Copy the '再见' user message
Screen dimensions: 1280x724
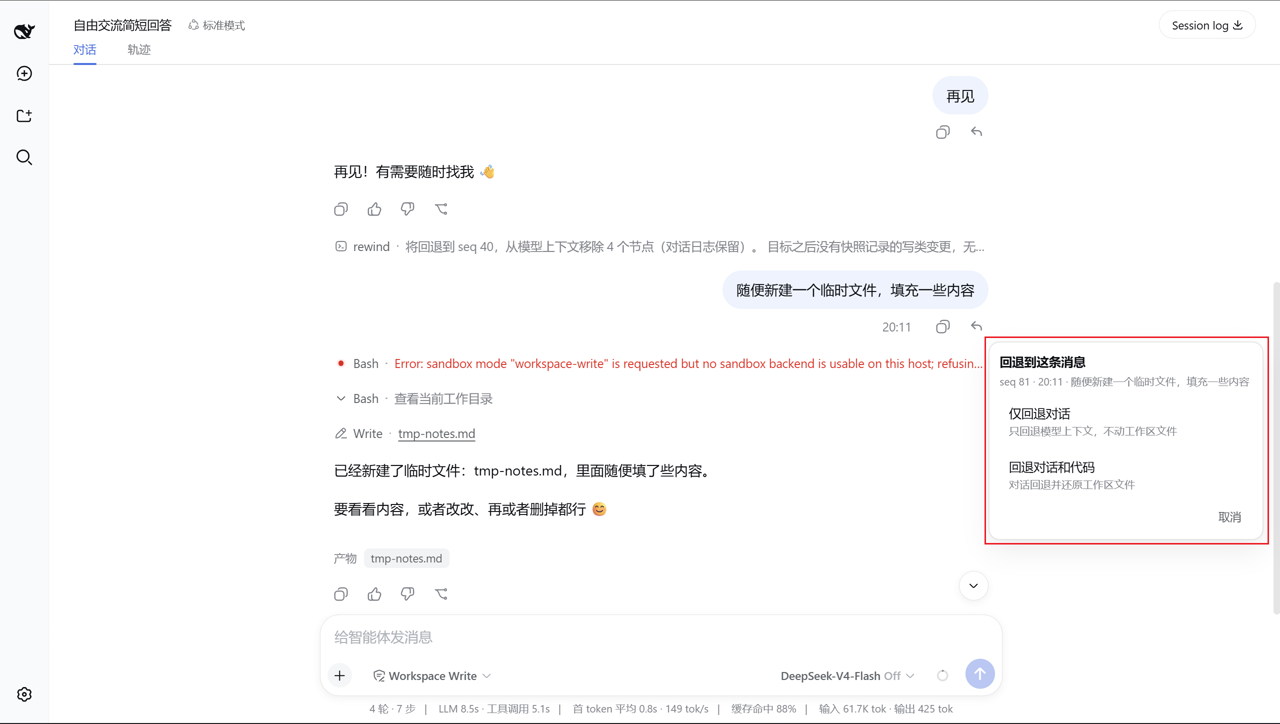click(x=943, y=132)
